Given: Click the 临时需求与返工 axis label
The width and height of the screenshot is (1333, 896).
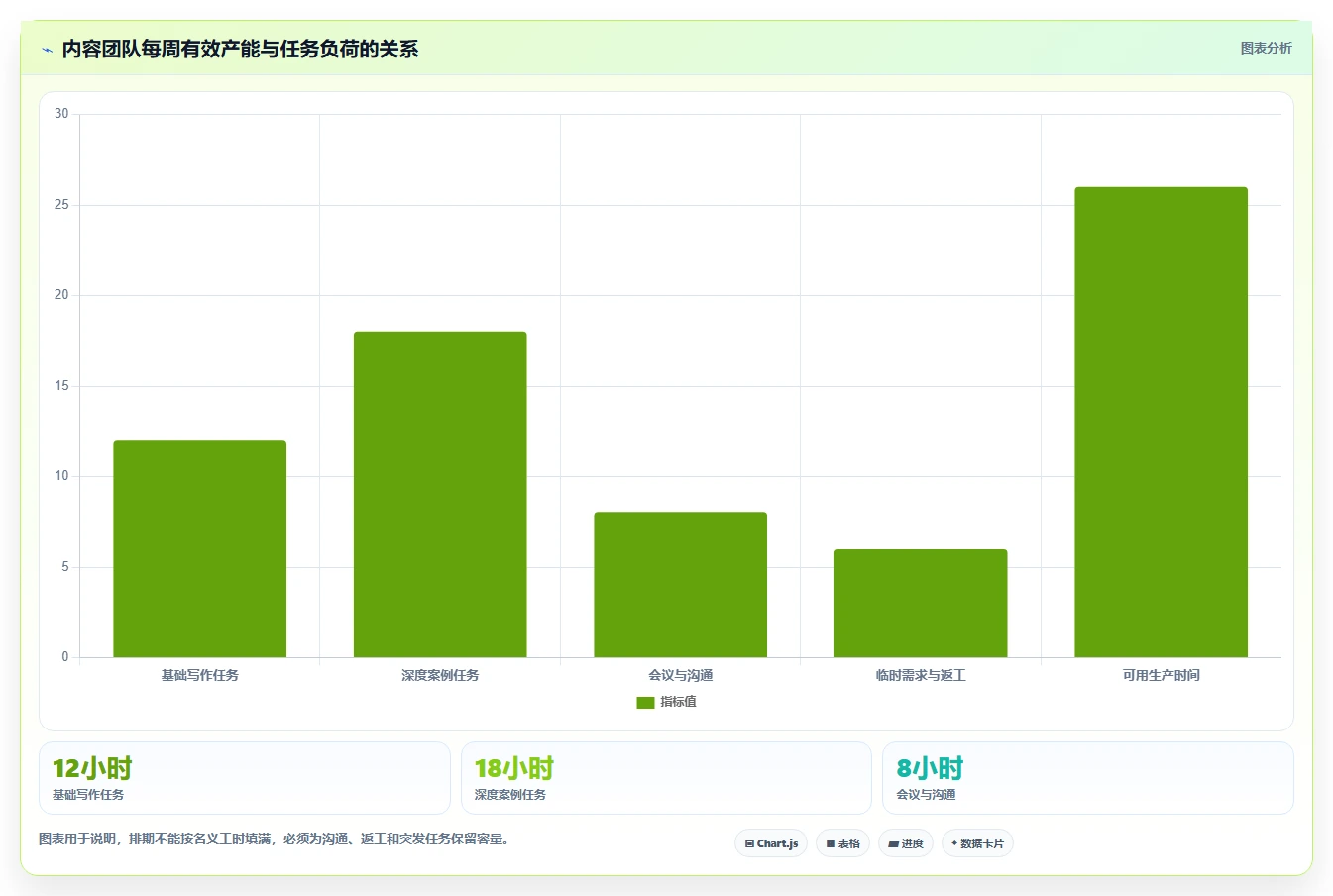Looking at the screenshot, I should point(921,675).
